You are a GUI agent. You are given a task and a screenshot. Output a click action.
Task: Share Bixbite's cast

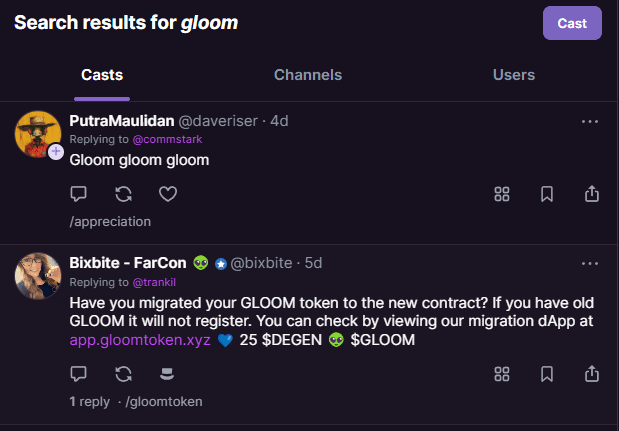pyautogui.click(x=592, y=374)
